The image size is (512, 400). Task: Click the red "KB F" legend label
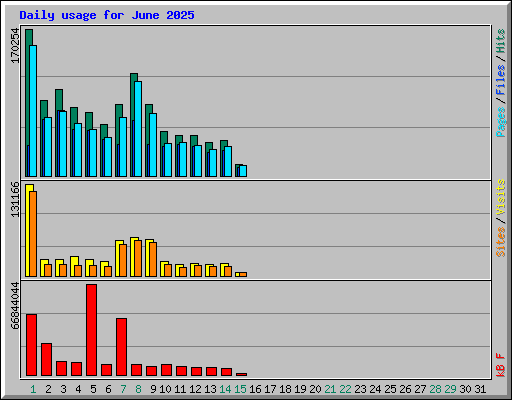pos(501,365)
